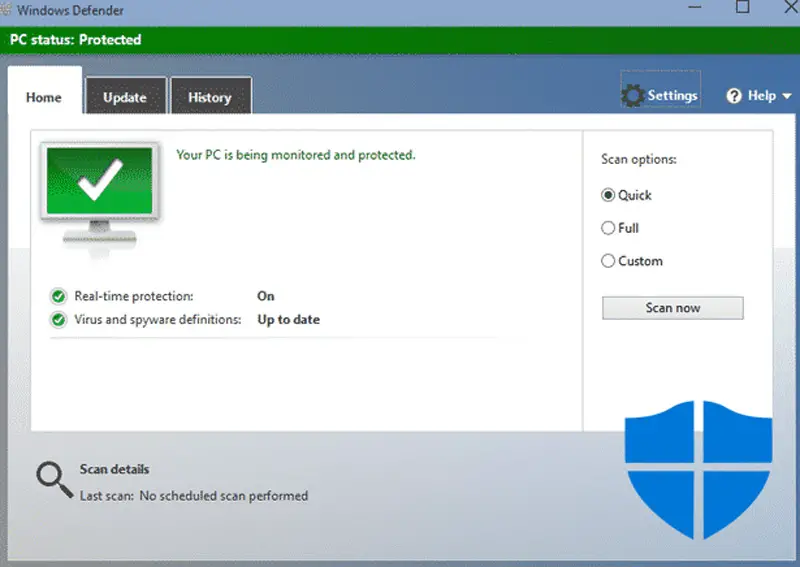Expand the Help dropdown arrow
The width and height of the screenshot is (800, 567).
click(786, 96)
